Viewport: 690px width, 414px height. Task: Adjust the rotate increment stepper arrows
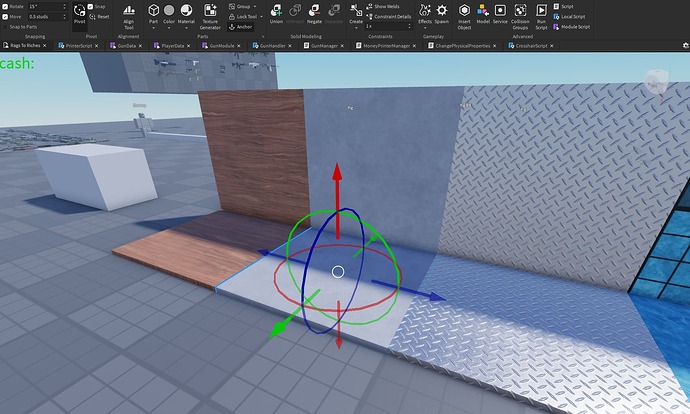65,7
